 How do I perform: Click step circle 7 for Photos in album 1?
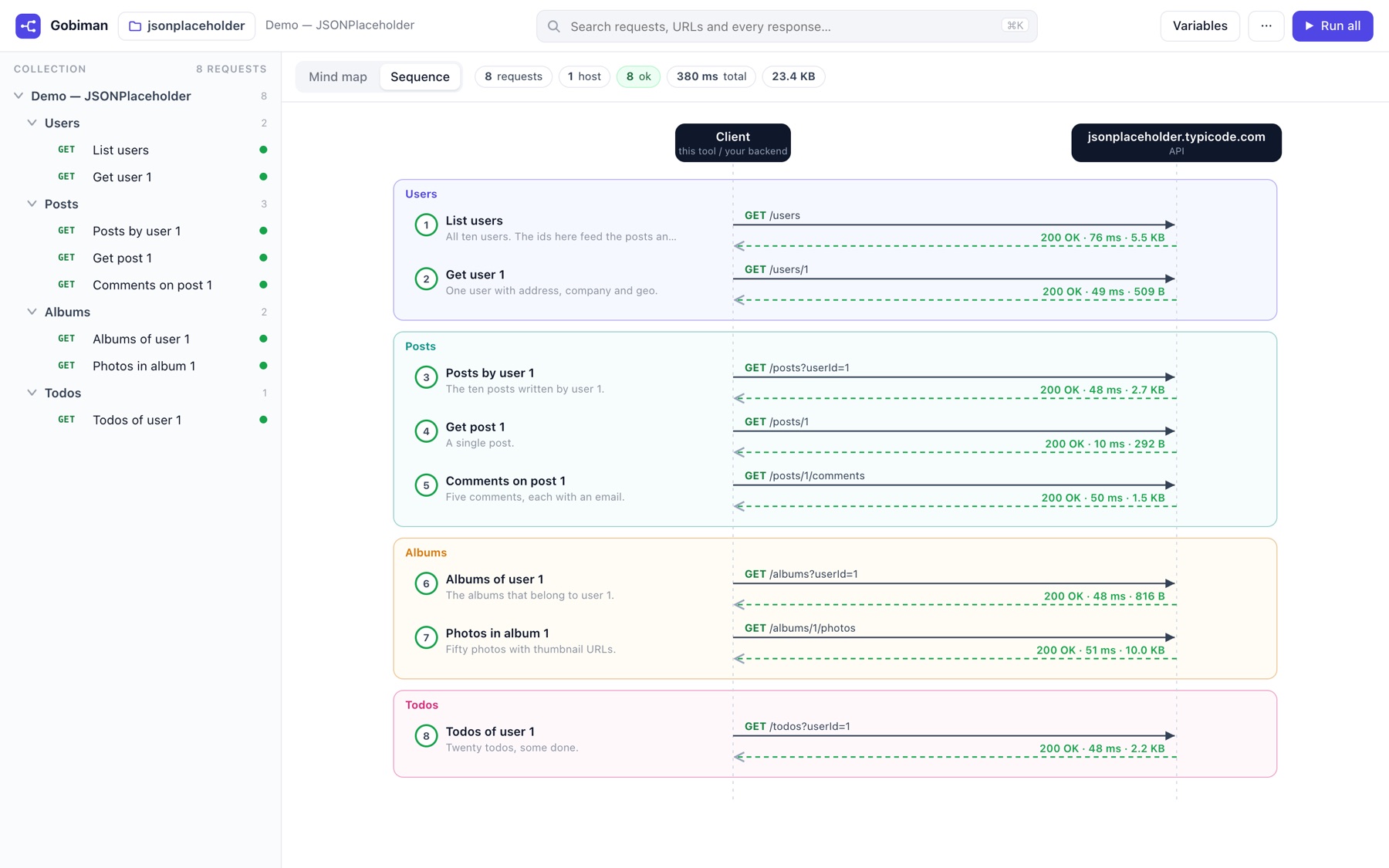426,637
